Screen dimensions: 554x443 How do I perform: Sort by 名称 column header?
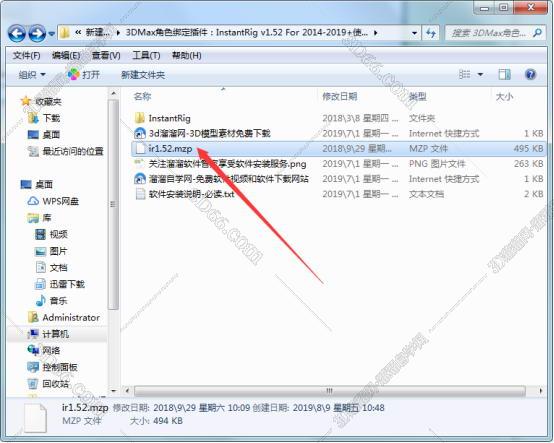pos(142,96)
